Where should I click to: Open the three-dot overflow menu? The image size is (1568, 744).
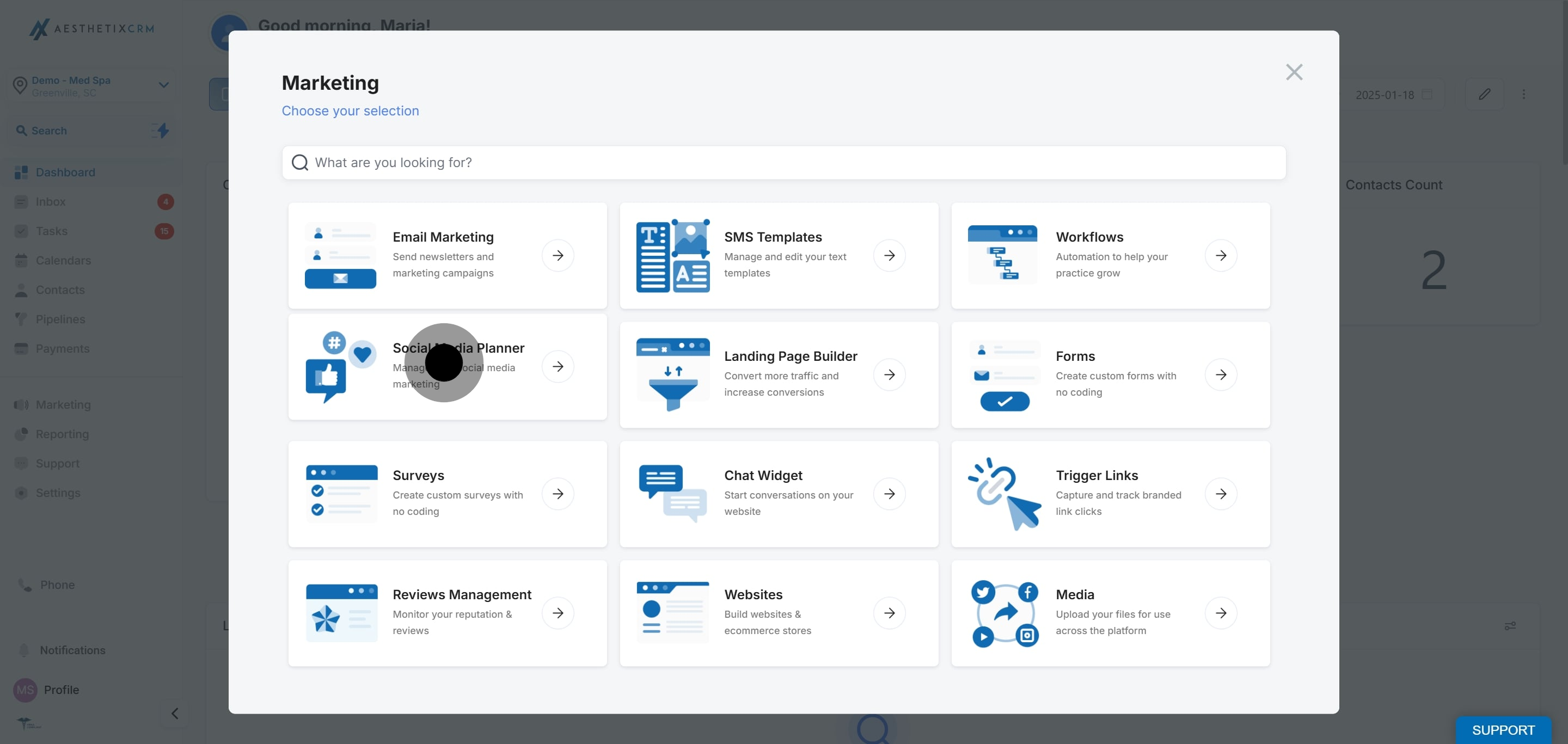[x=1524, y=94]
